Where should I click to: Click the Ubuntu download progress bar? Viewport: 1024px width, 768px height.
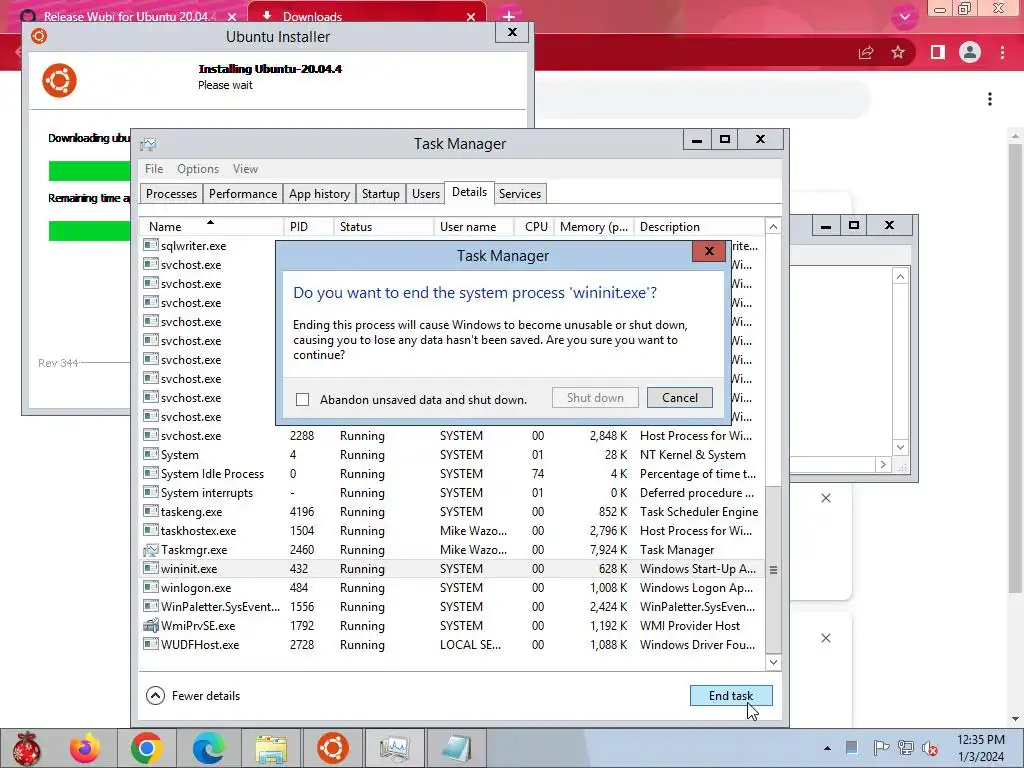pos(89,171)
